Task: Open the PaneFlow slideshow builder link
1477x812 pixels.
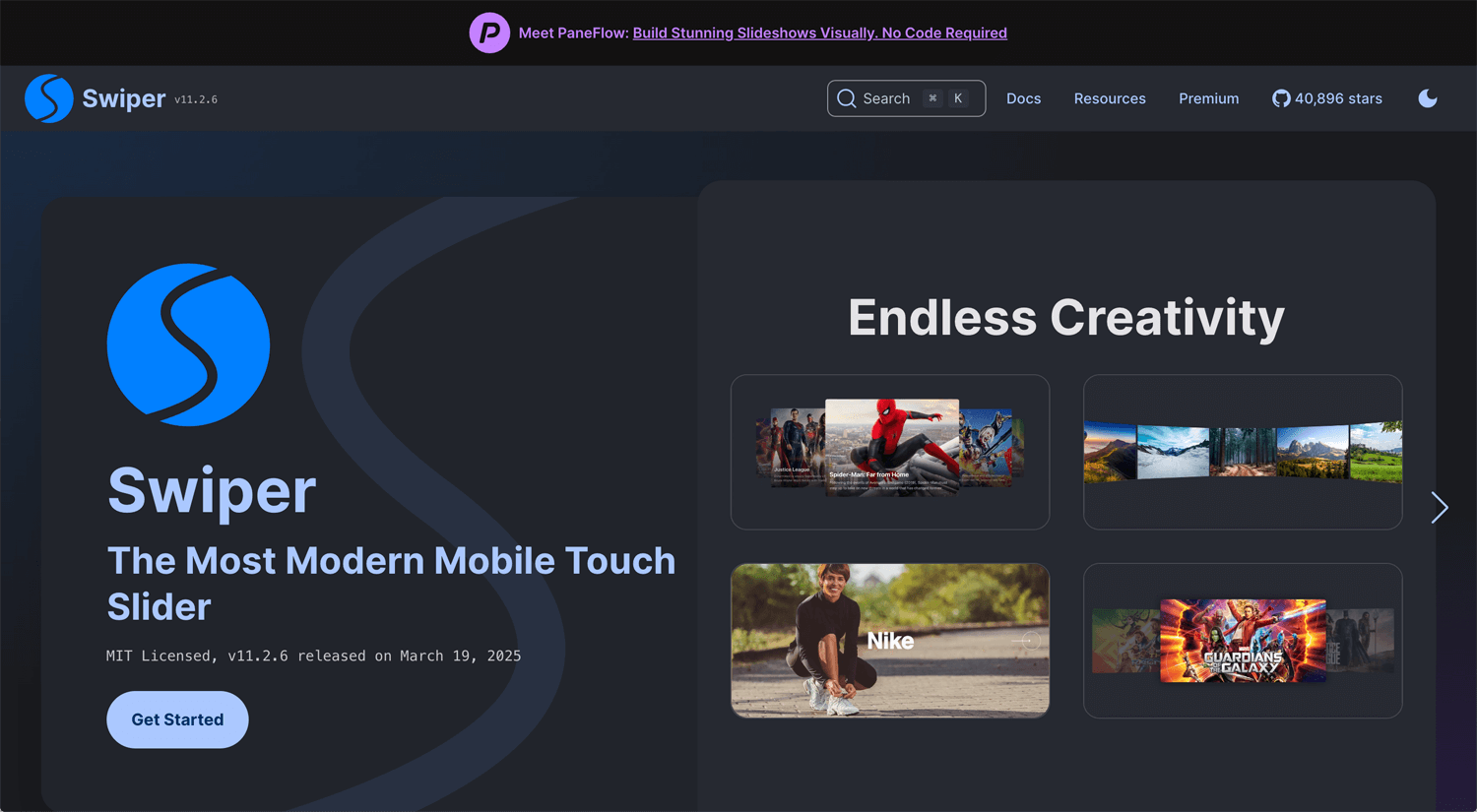Action: (819, 32)
